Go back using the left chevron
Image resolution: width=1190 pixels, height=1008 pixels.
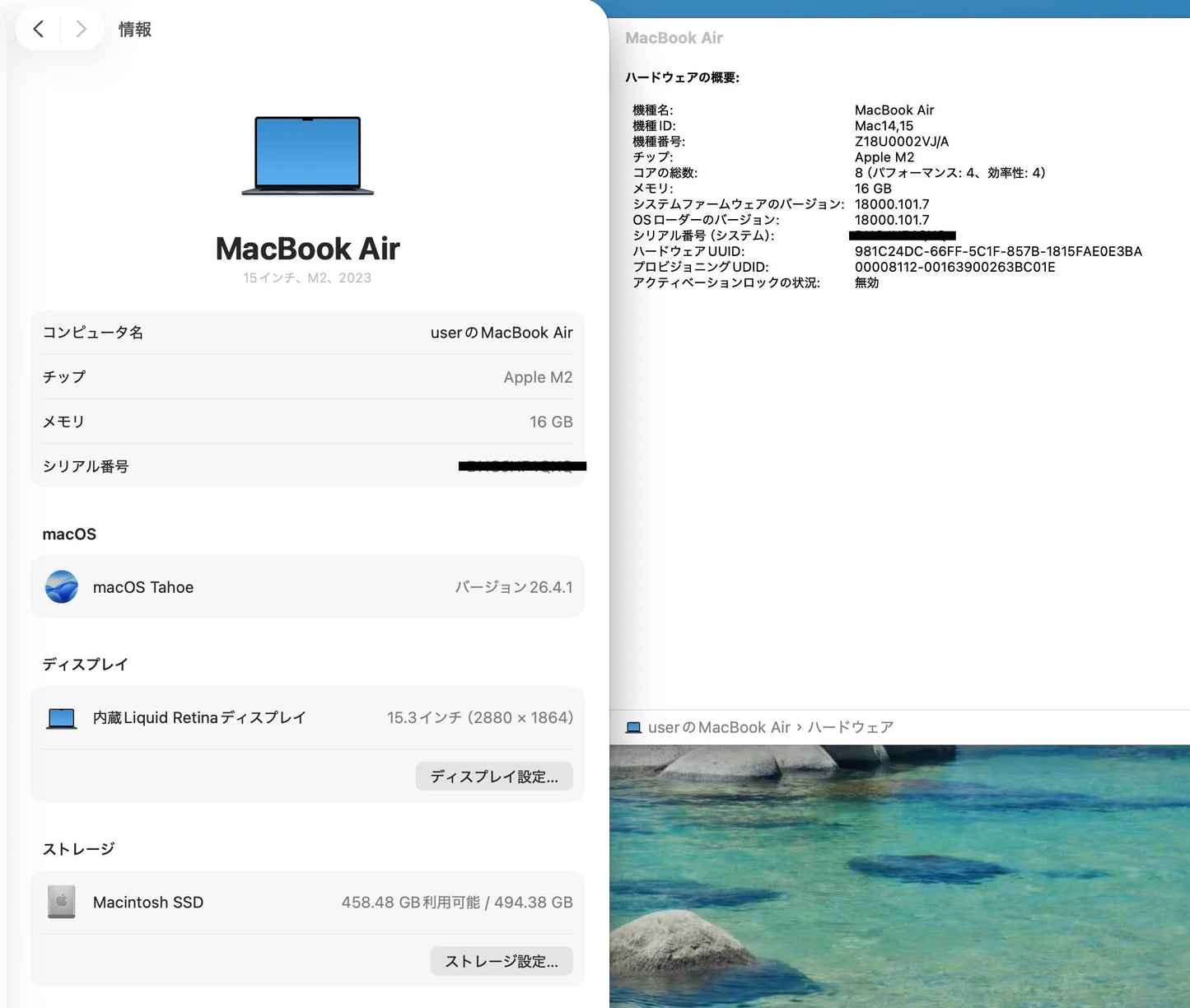coord(38,30)
